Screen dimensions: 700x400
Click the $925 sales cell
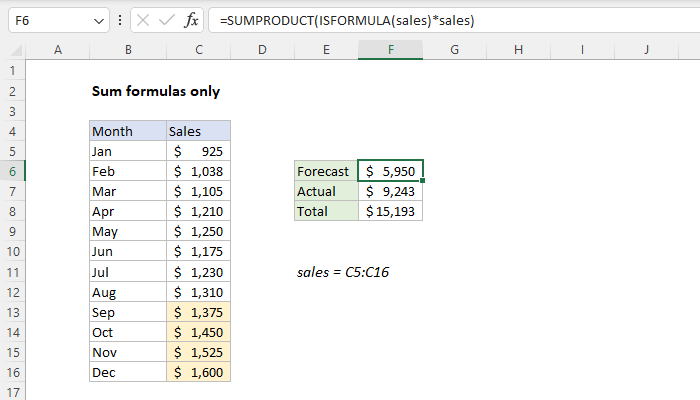tap(199, 151)
